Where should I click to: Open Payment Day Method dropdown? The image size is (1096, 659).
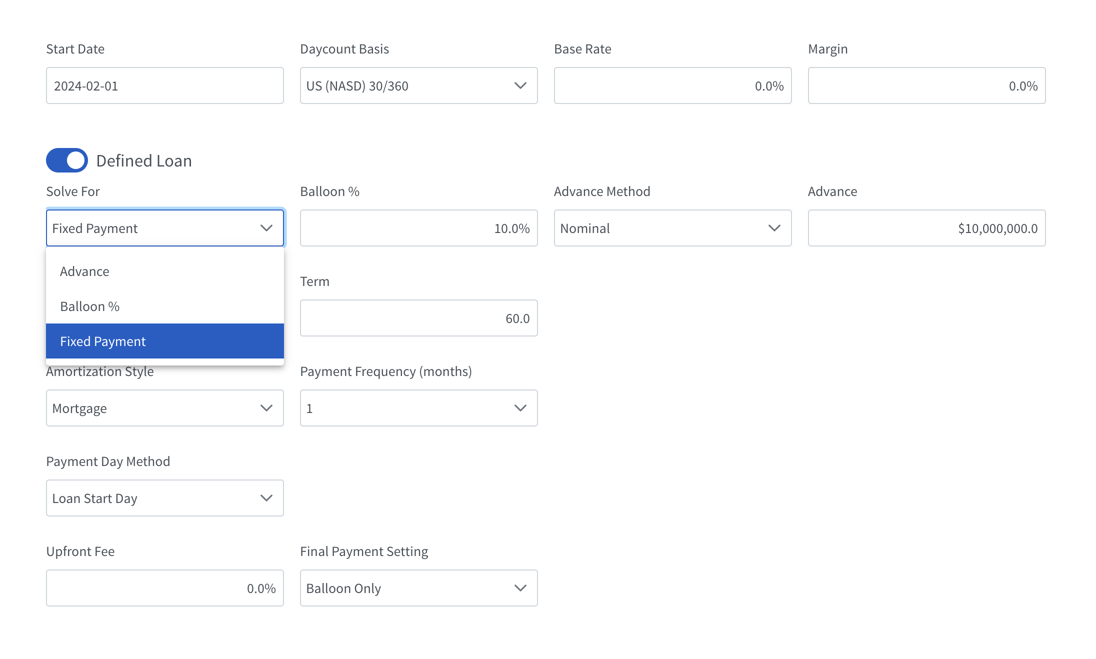pos(165,498)
